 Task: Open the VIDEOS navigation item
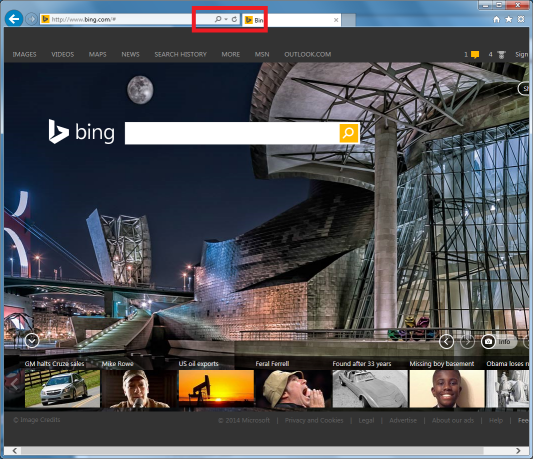[x=63, y=54]
